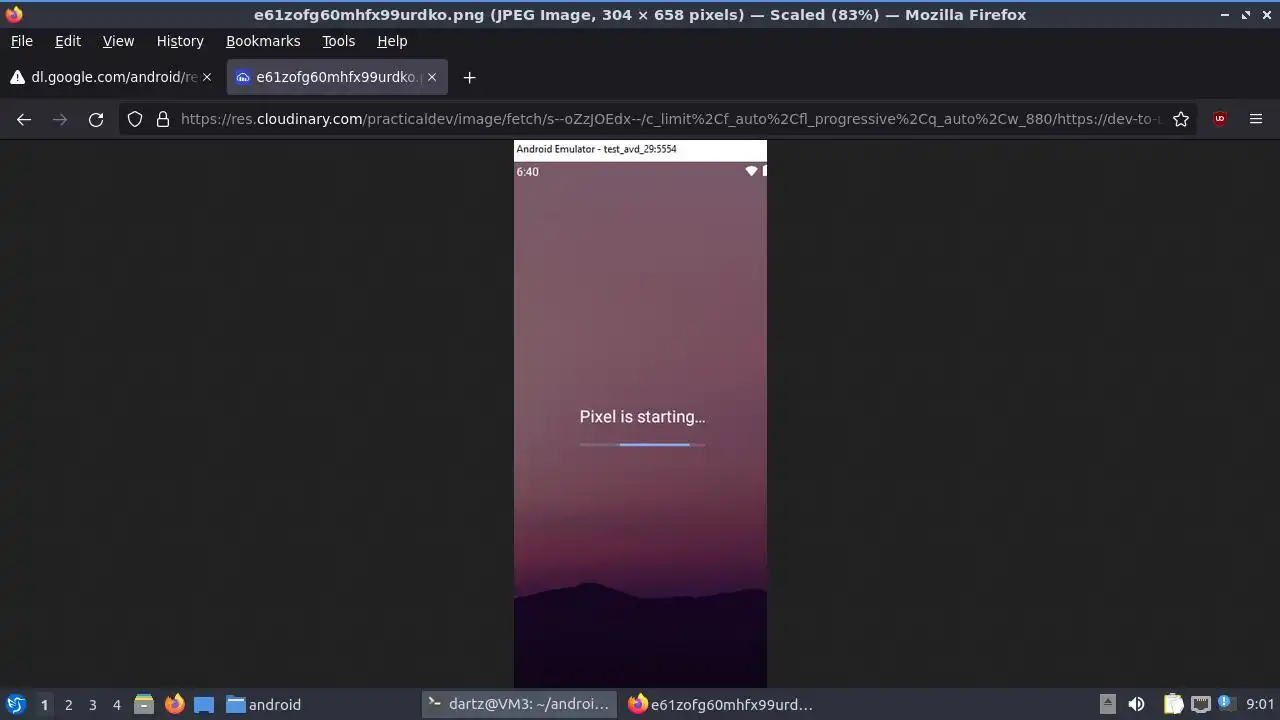The width and height of the screenshot is (1280, 720).
Task: Click the removable media eject tray icon
Action: coord(1107,704)
